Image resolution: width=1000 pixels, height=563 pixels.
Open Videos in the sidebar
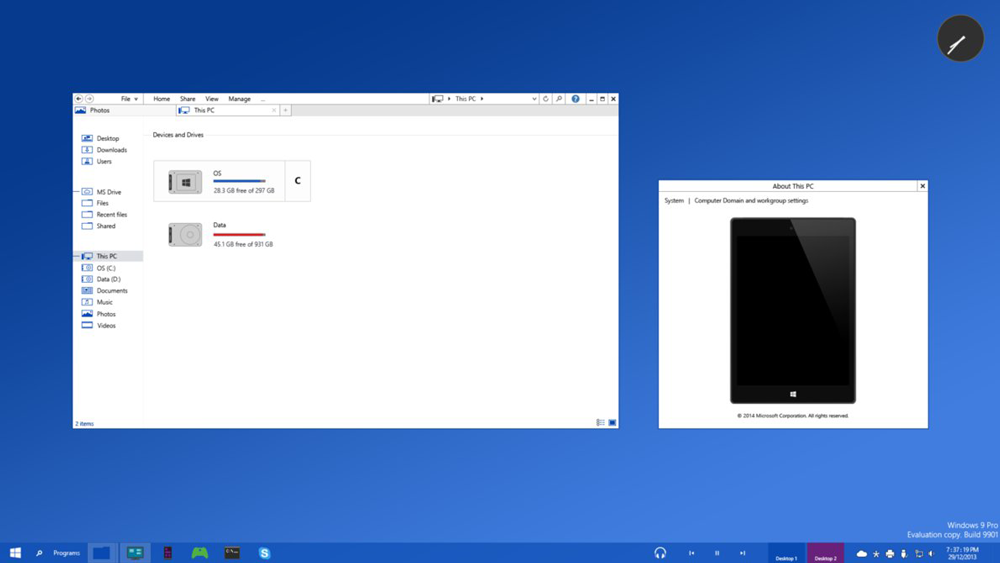[x=99, y=325]
